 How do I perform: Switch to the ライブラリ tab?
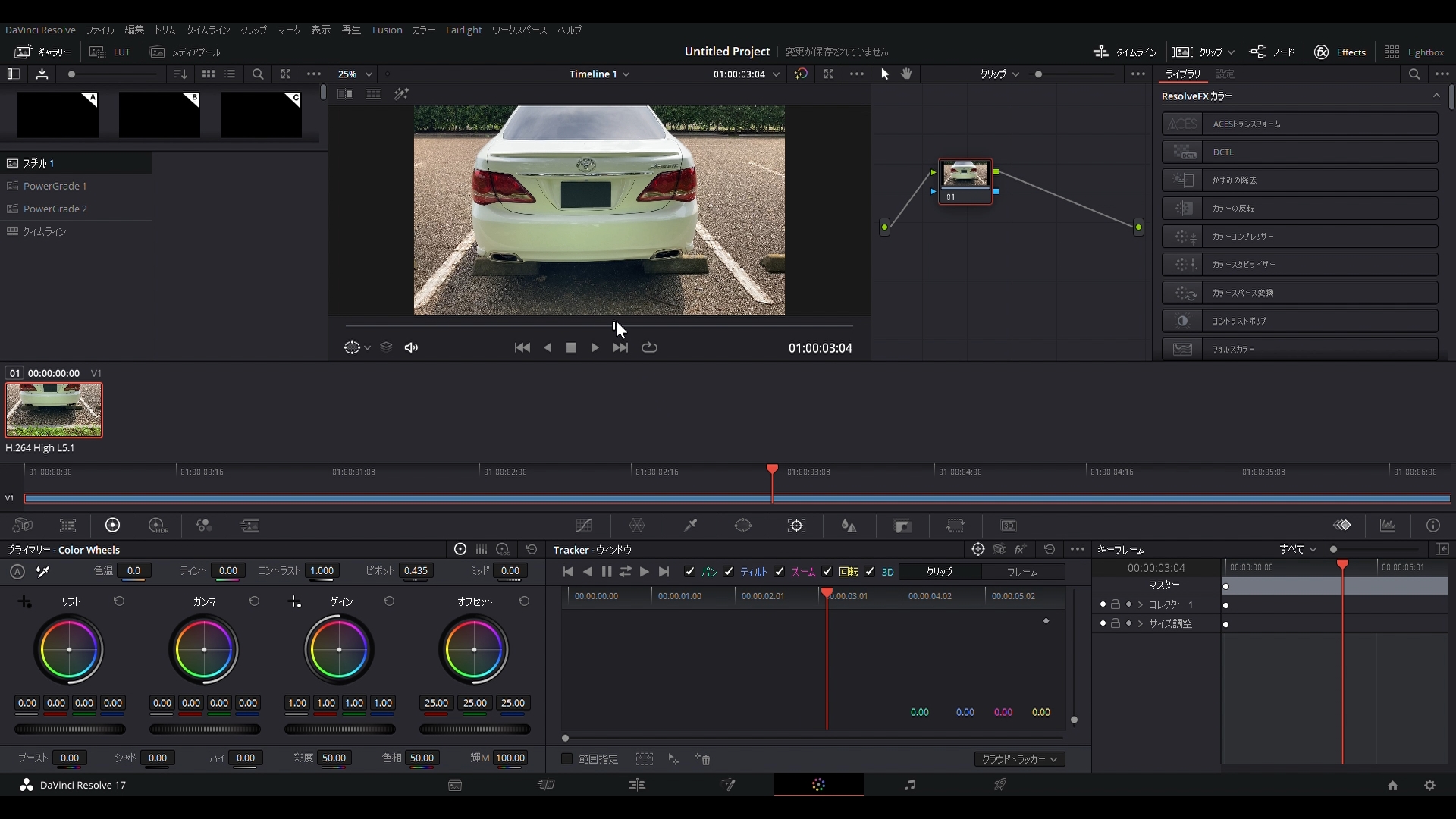coord(1183,74)
